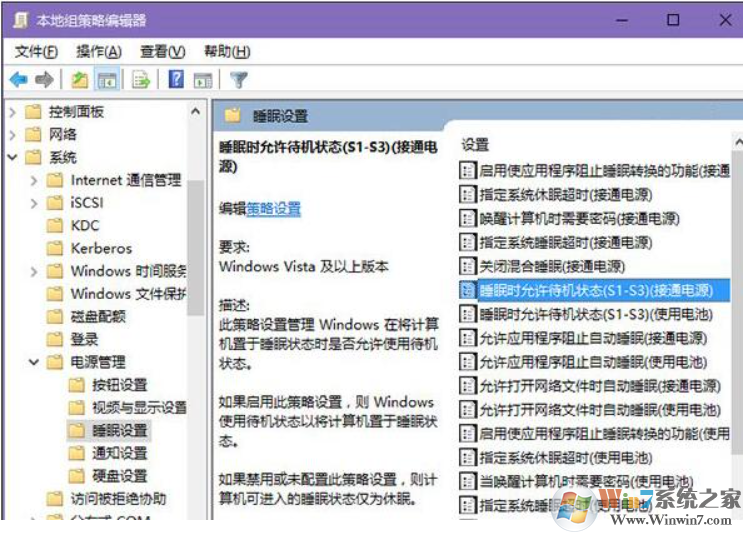Screen dimensions: 748x534
Task: Expand the 控制面板 tree node
Action: (x=13, y=112)
